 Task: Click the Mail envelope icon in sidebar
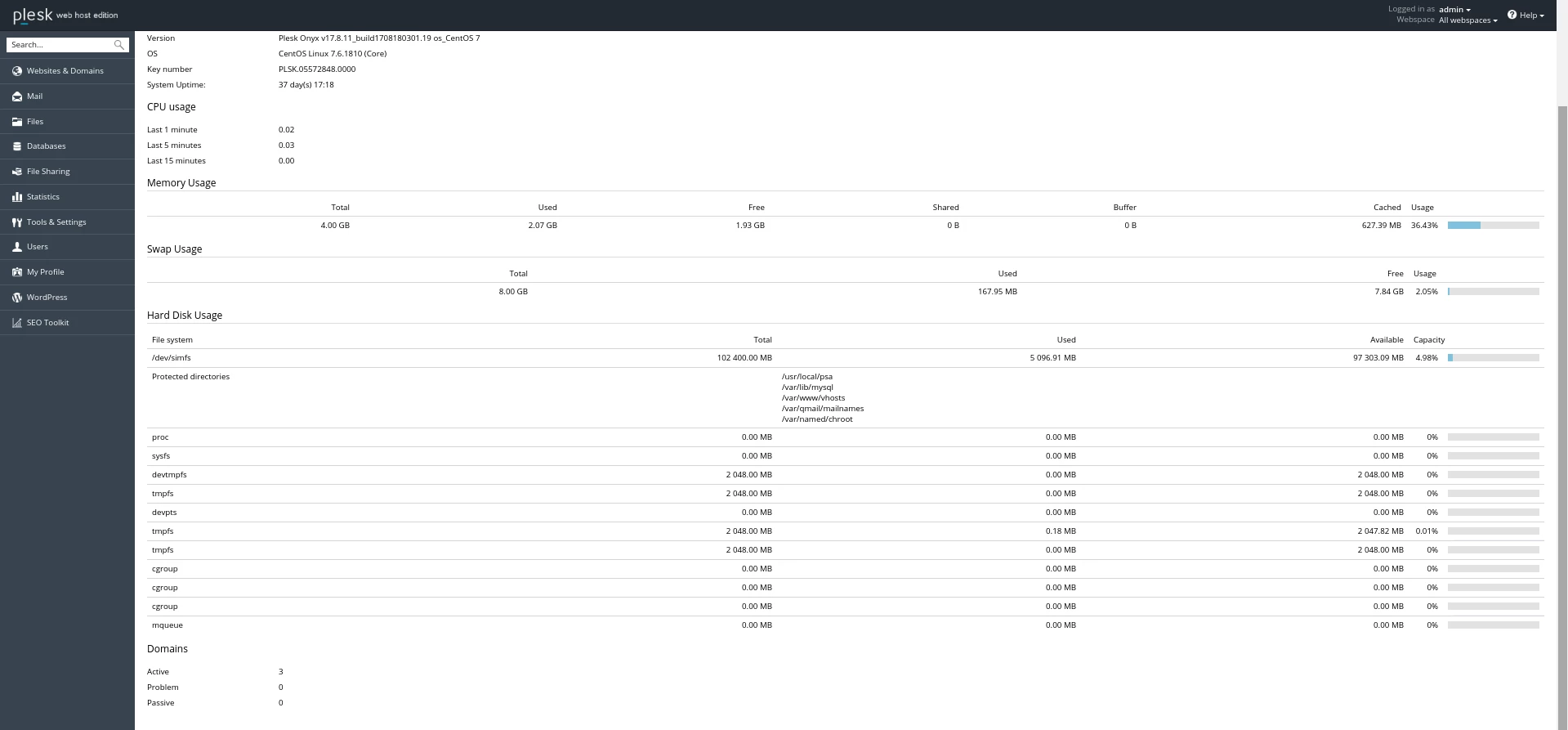[x=17, y=96]
